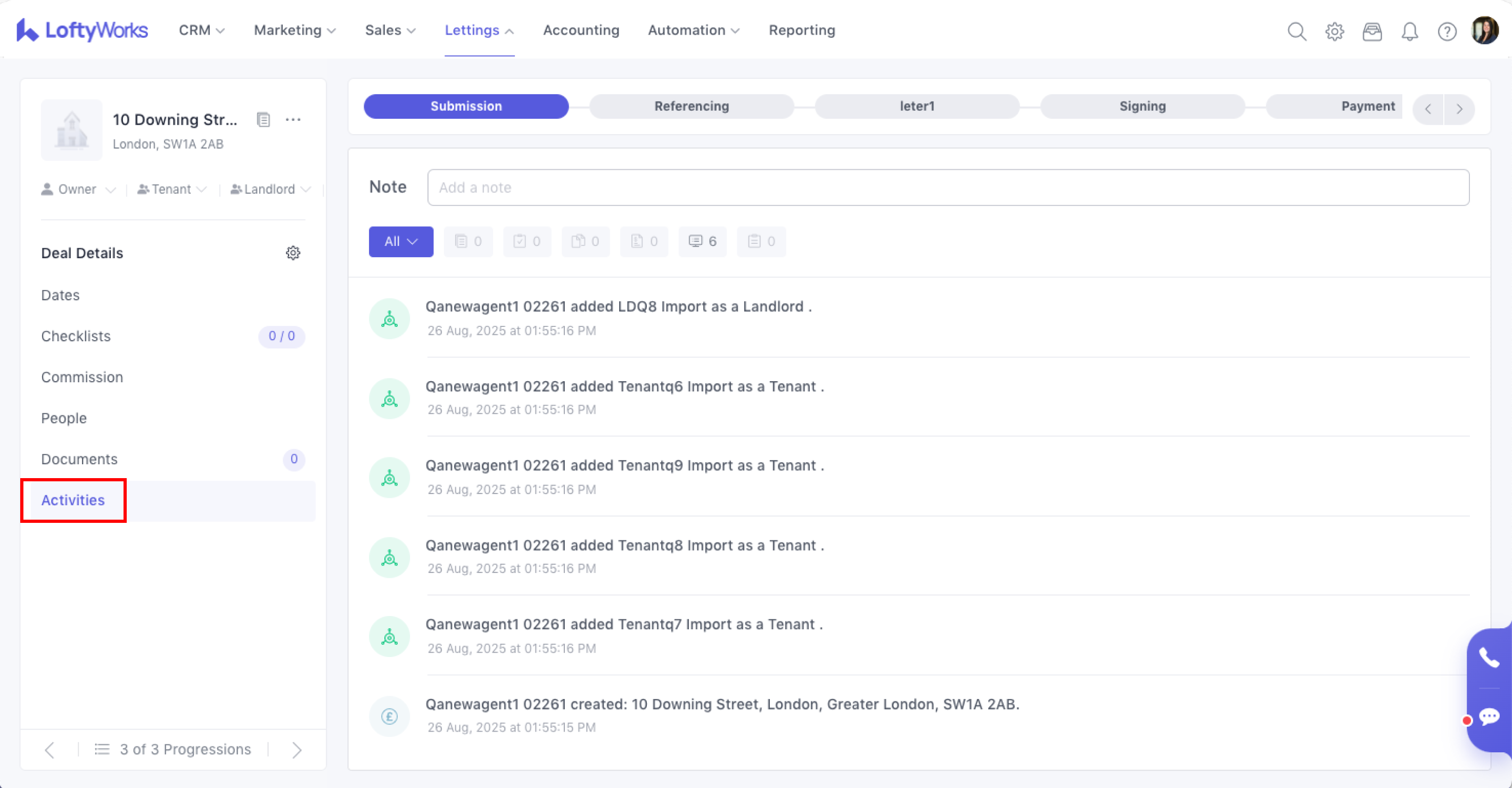Image resolution: width=1512 pixels, height=788 pixels.
Task: Expand the Tenant dropdown
Action: (172, 189)
